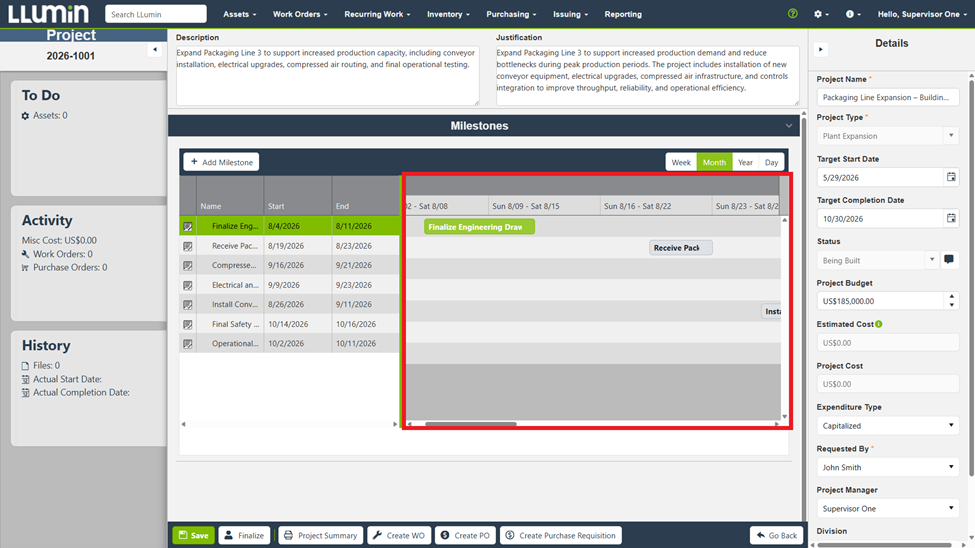Open the Project Manager dropdown
The width and height of the screenshot is (975, 548).
click(951, 508)
